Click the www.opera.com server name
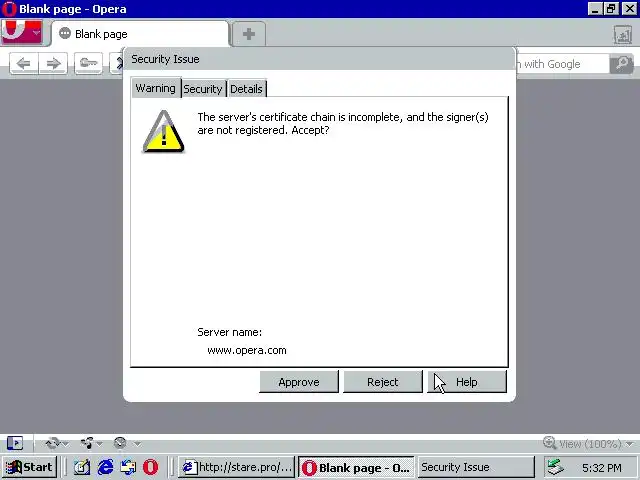The width and height of the screenshot is (640, 480). [x=247, y=350]
